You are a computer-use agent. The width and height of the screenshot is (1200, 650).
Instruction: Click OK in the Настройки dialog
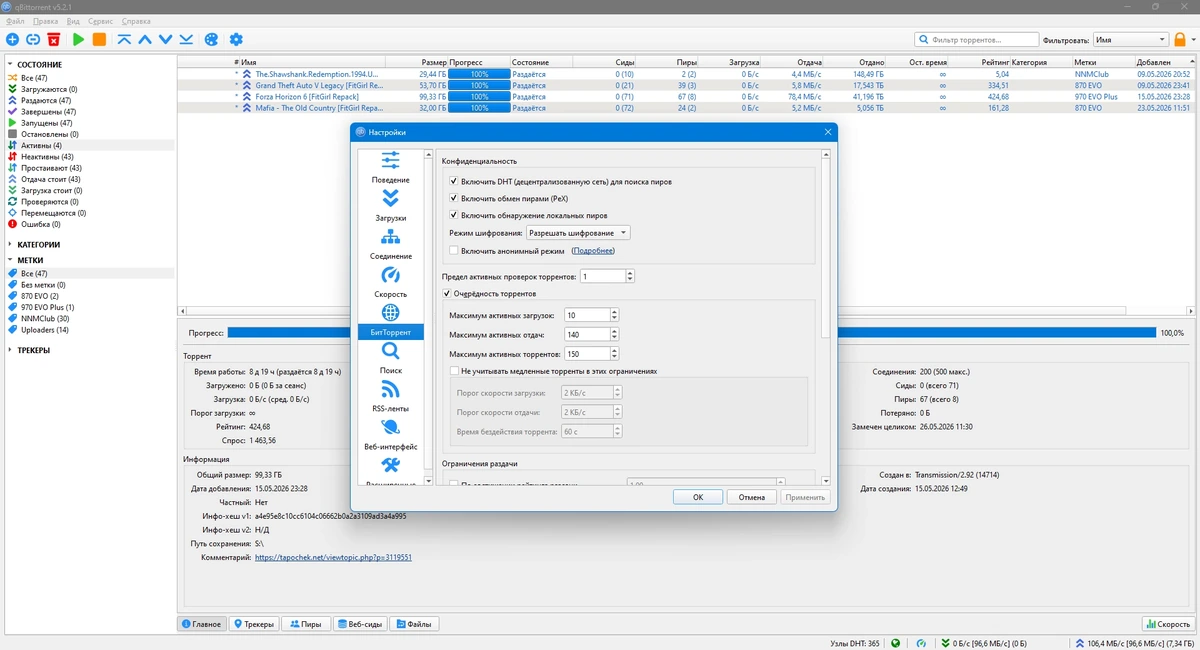(x=698, y=497)
